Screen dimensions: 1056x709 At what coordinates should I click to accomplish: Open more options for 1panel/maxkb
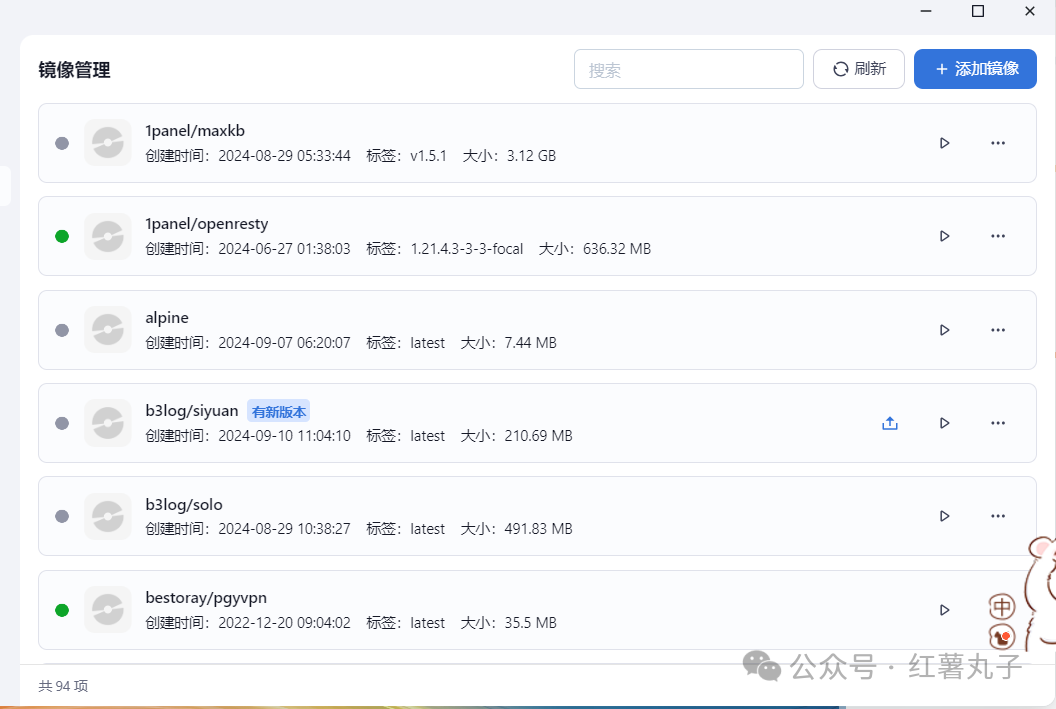coord(997,143)
